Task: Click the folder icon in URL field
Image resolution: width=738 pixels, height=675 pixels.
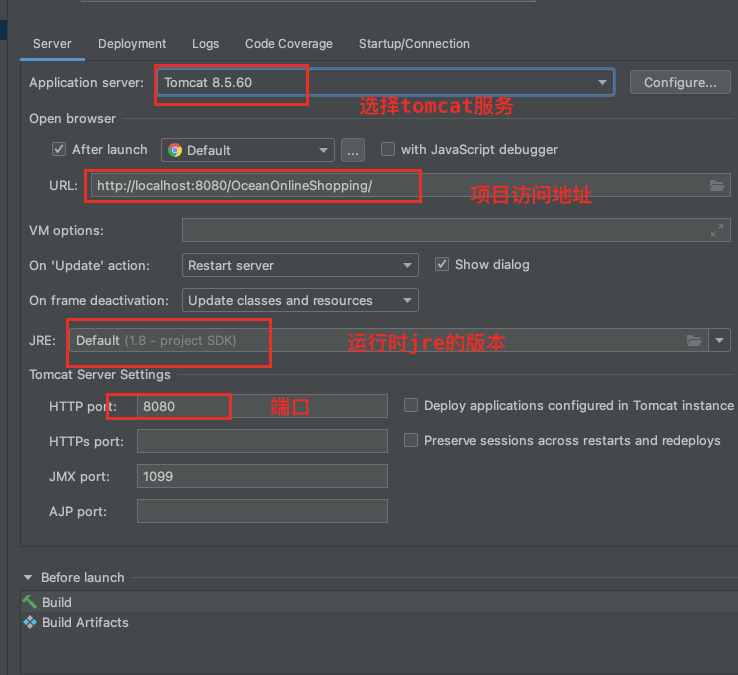Action: pyautogui.click(x=716, y=186)
